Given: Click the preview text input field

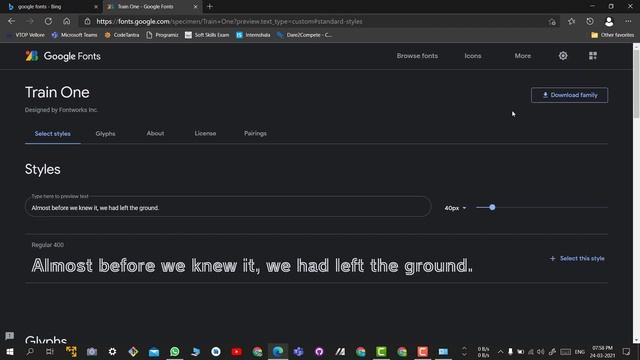Looking at the screenshot, I should (228, 207).
